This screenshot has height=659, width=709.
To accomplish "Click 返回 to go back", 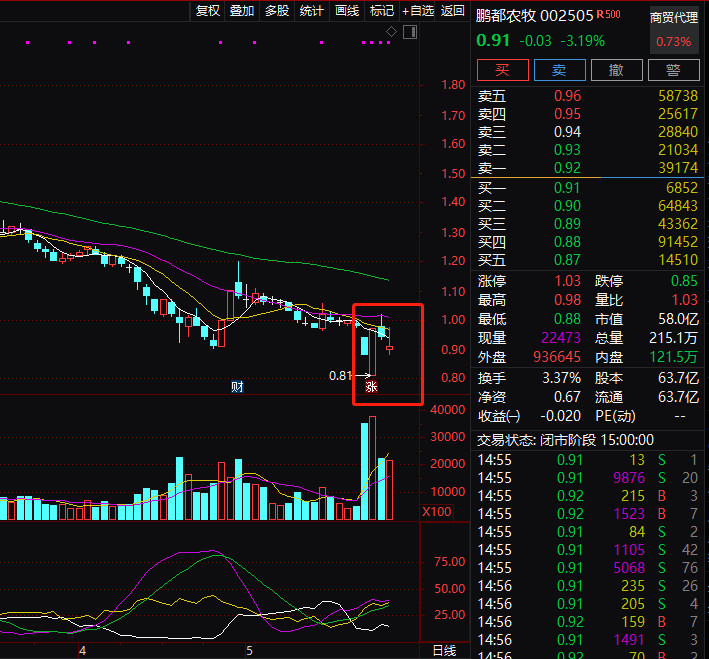I will coord(453,11).
